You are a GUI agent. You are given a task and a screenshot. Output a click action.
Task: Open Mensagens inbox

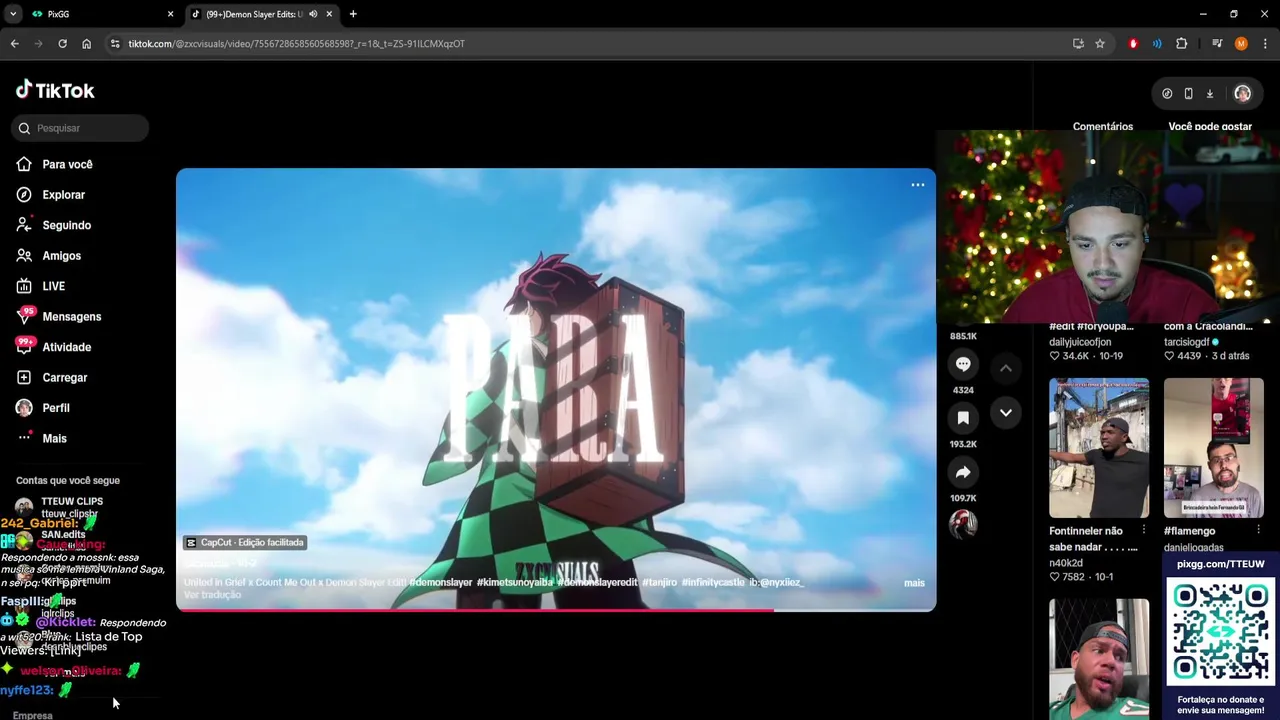[x=71, y=317]
